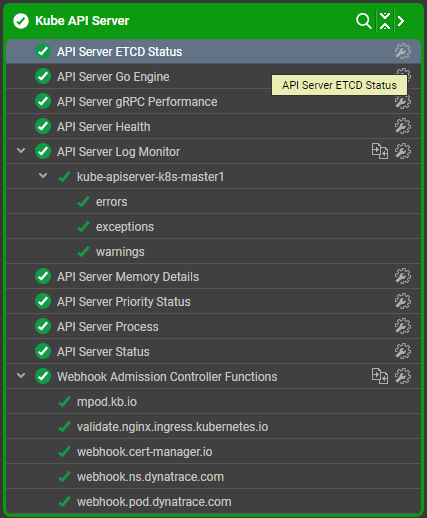
Task: Click the collapse-all arrows icon in header
Action: [385, 21]
